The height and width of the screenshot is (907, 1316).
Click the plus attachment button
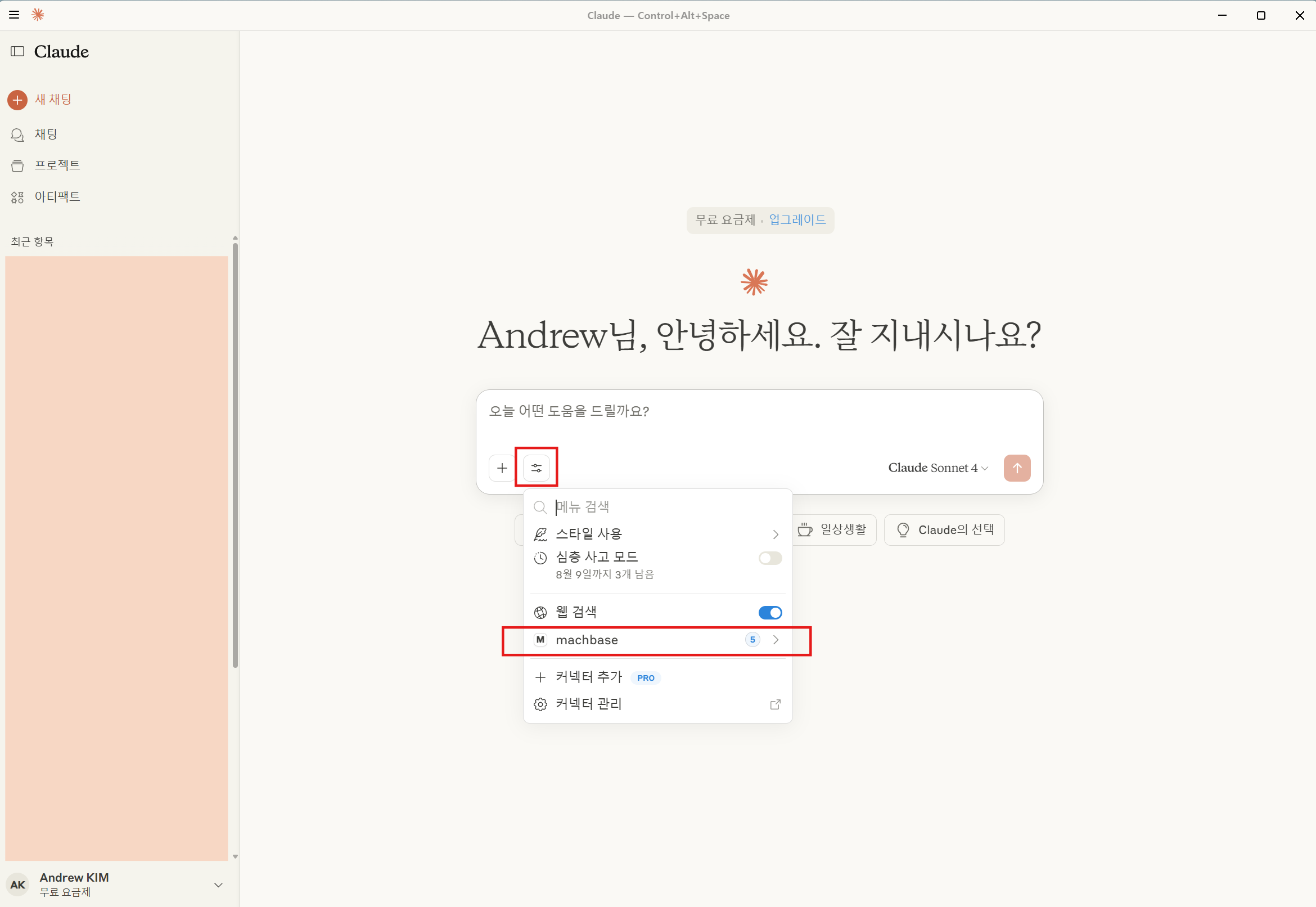pyautogui.click(x=502, y=468)
